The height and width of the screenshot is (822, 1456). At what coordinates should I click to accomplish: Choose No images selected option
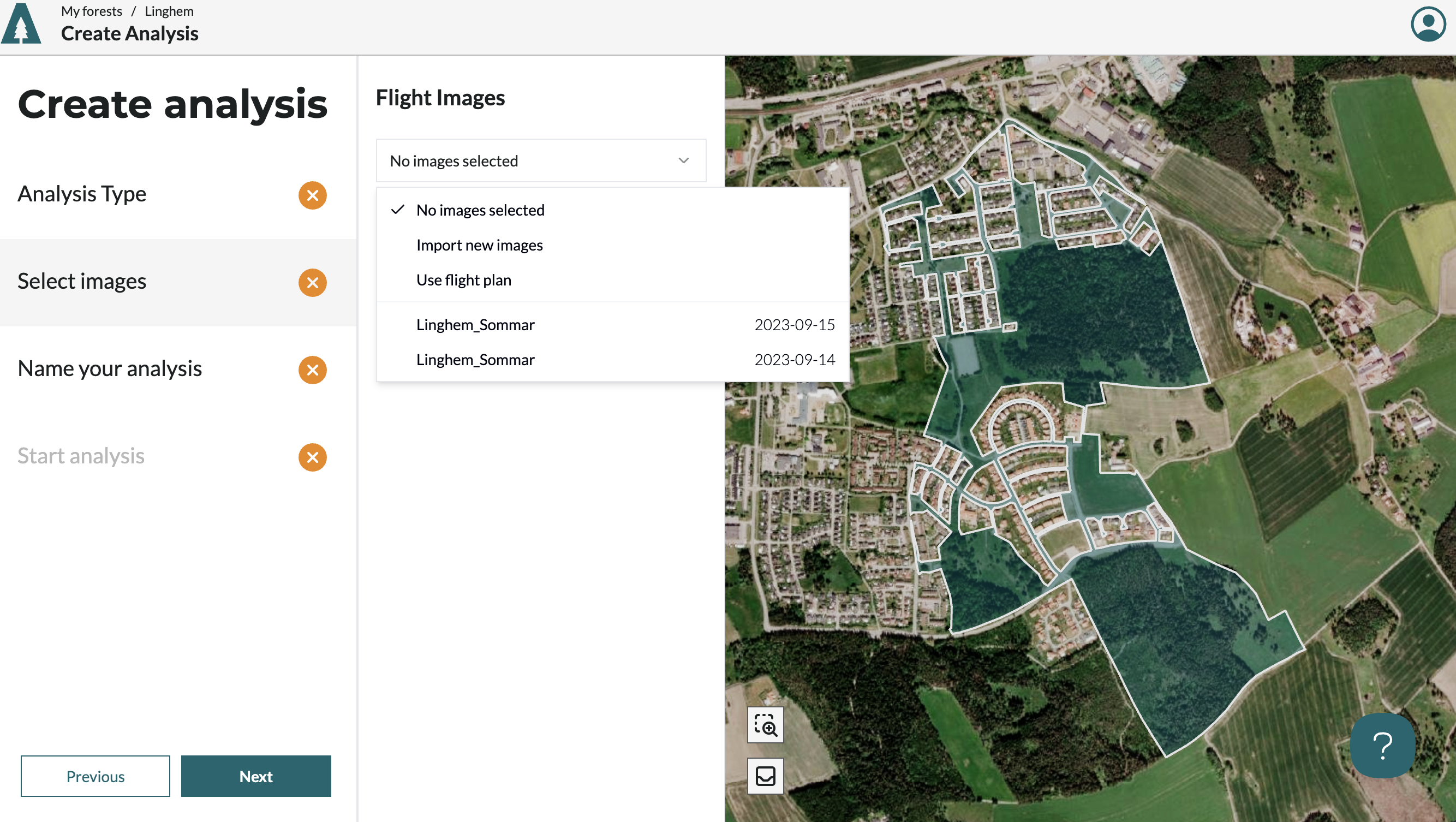[613, 210]
